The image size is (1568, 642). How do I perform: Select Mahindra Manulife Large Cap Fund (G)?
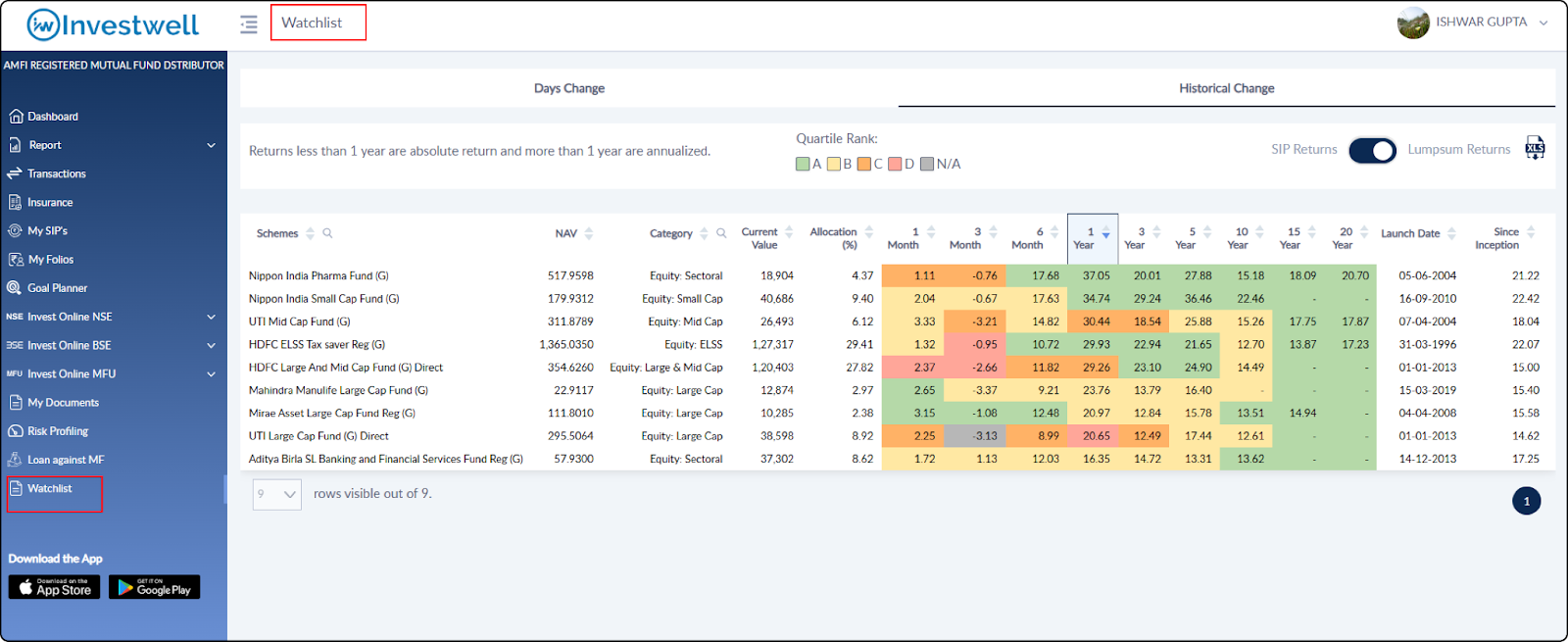click(x=338, y=390)
